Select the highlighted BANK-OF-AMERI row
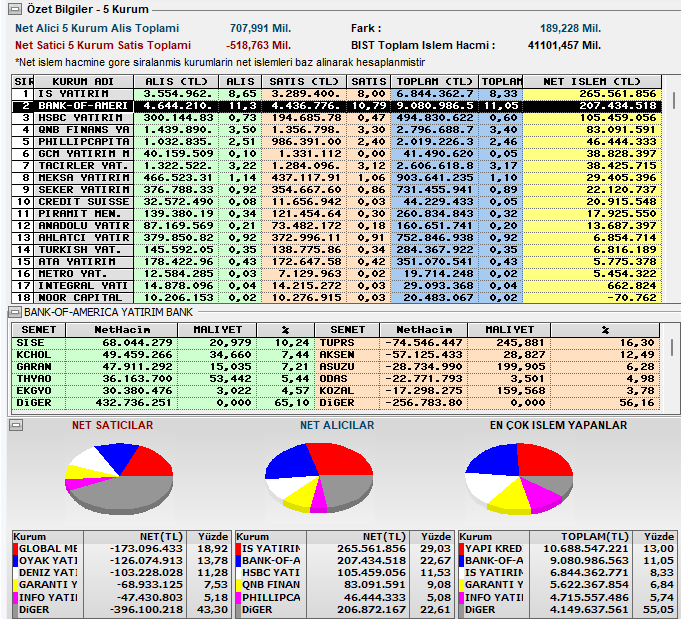Image resolution: width=681 pixels, height=619 pixels. coord(337,106)
